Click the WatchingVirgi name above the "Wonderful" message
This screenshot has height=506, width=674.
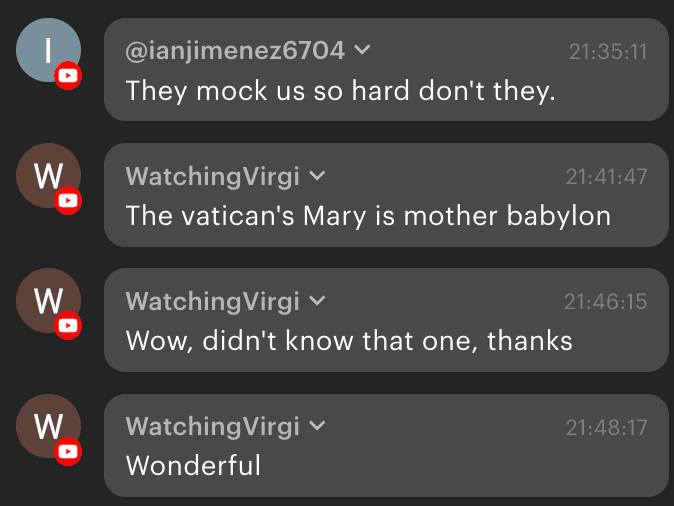tap(212, 426)
